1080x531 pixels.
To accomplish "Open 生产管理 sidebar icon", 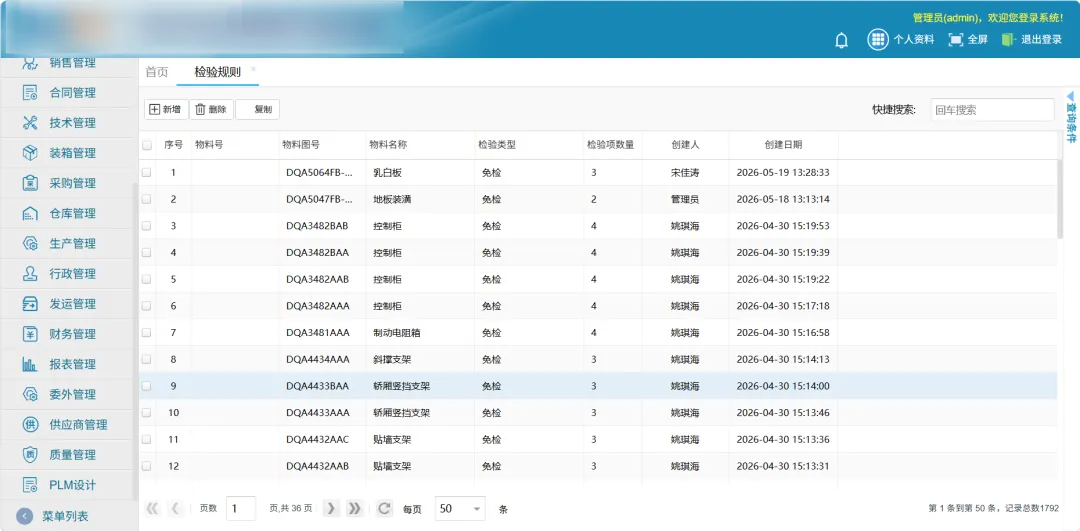I will (x=30, y=243).
